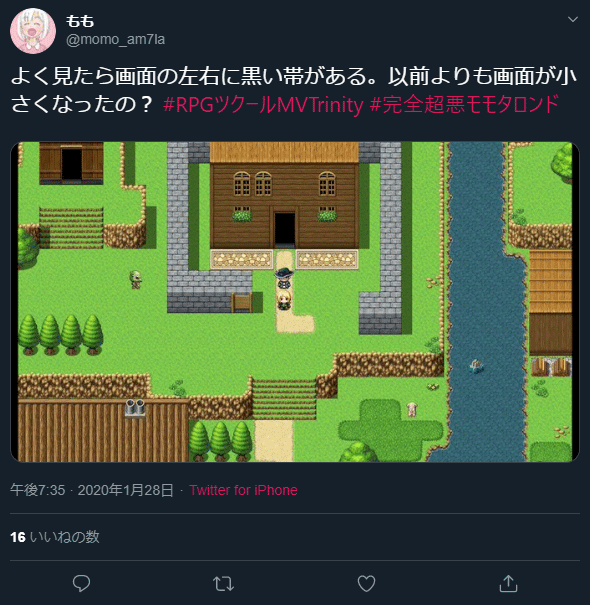Screen dimensions: 590x605
Task: Open the @momo_am7la handle
Action: [x=115, y=39]
